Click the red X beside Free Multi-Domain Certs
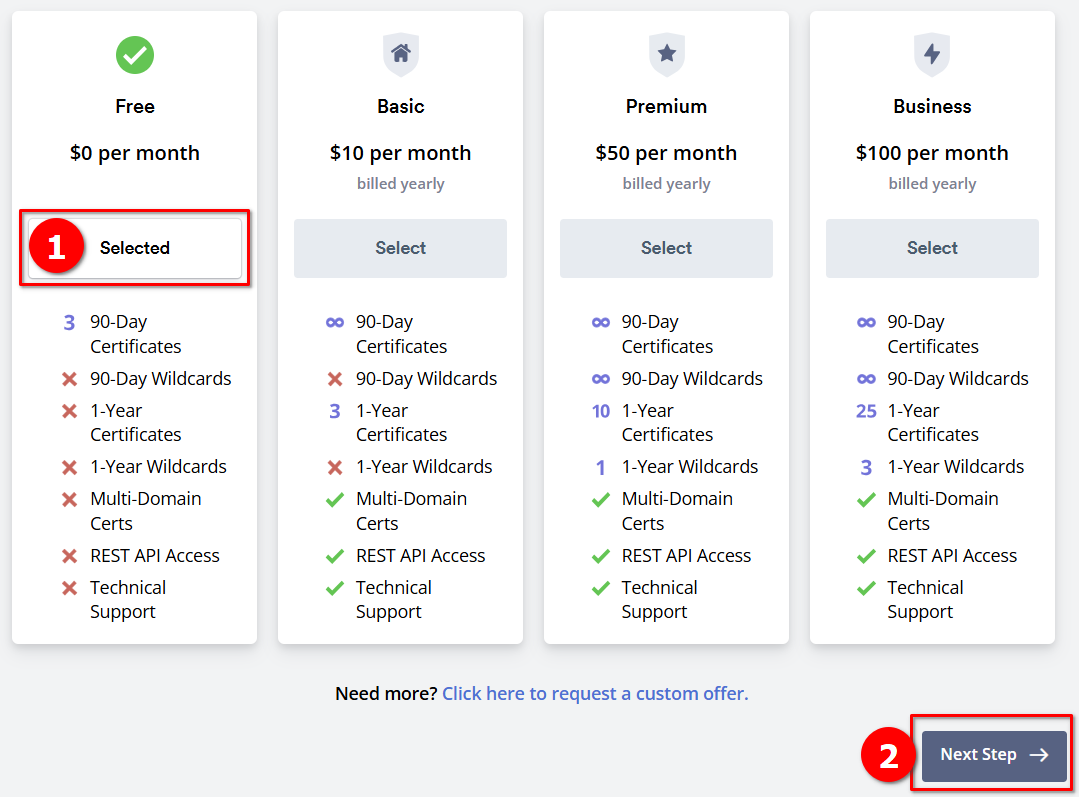Image resolution: width=1079 pixels, height=797 pixels. (x=70, y=500)
